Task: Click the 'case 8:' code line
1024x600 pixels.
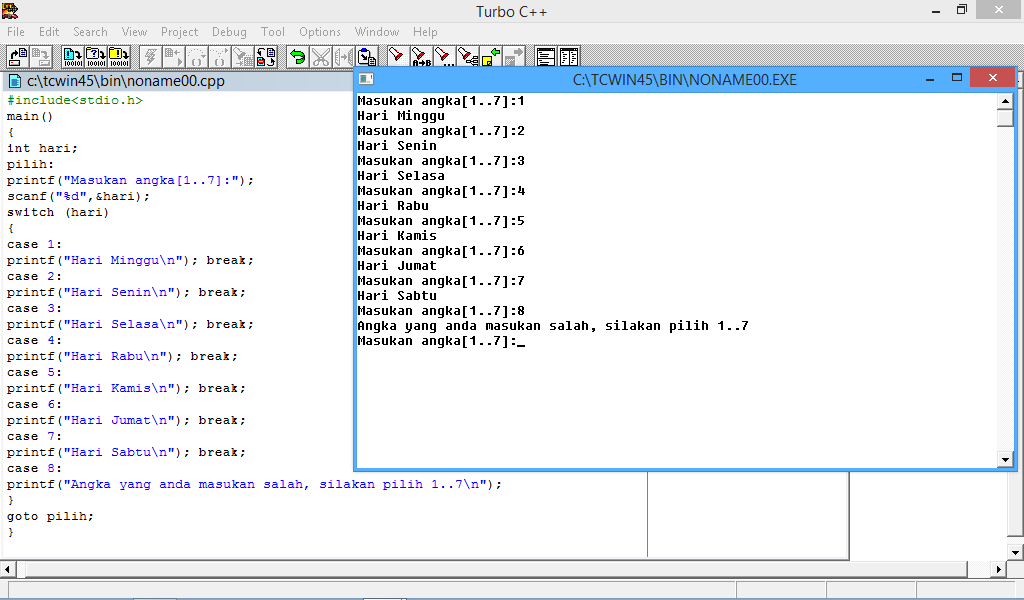Action: (x=34, y=468)
